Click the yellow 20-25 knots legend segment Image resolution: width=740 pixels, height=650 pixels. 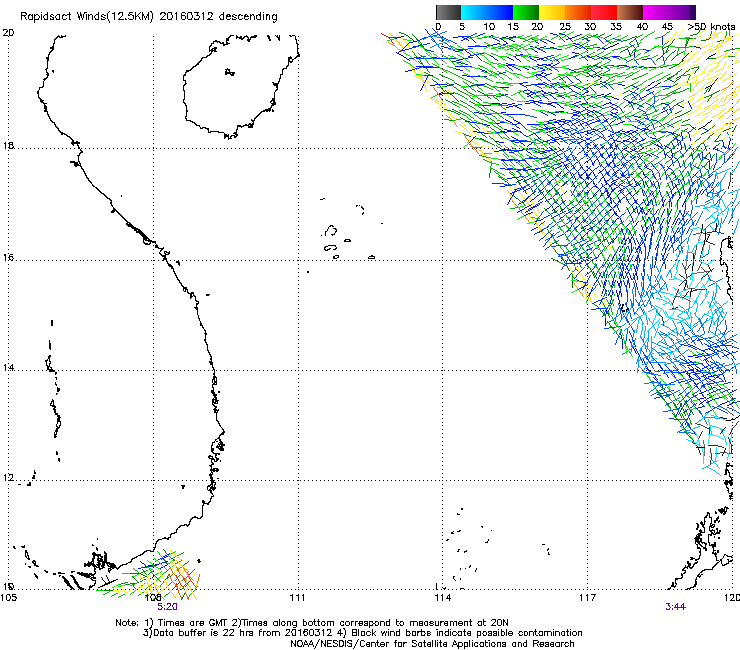pyautogui.click(x=552, y=12)
